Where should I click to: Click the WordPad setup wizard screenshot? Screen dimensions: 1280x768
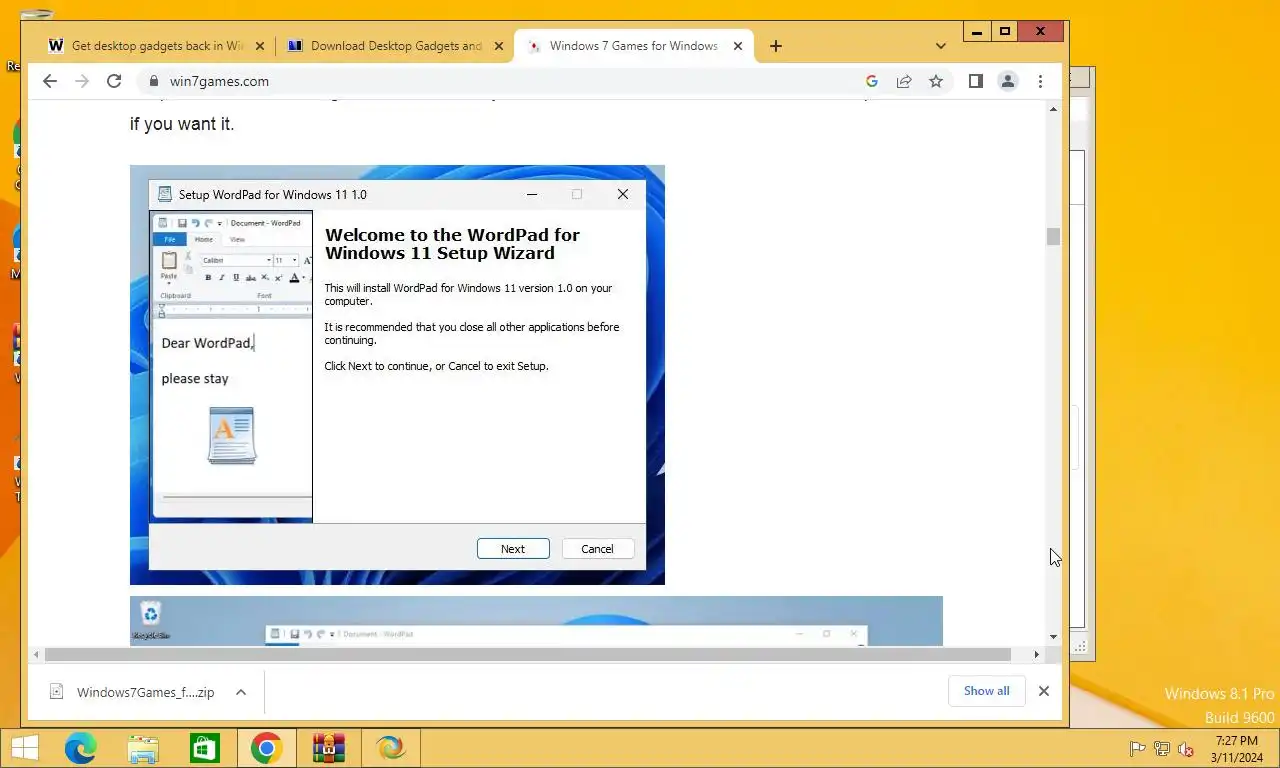(397, 375)
